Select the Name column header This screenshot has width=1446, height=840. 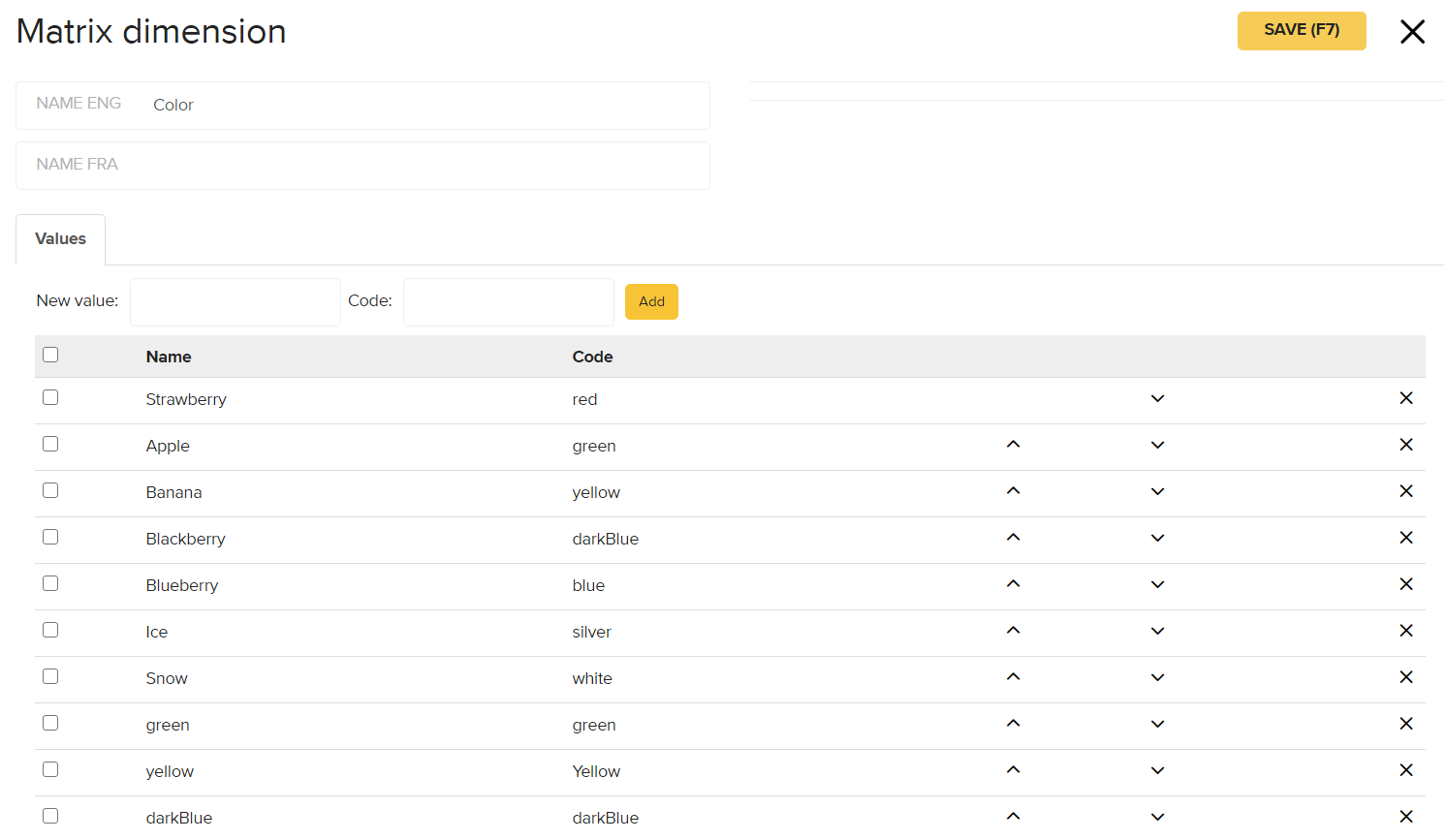(x=169, y=357)
